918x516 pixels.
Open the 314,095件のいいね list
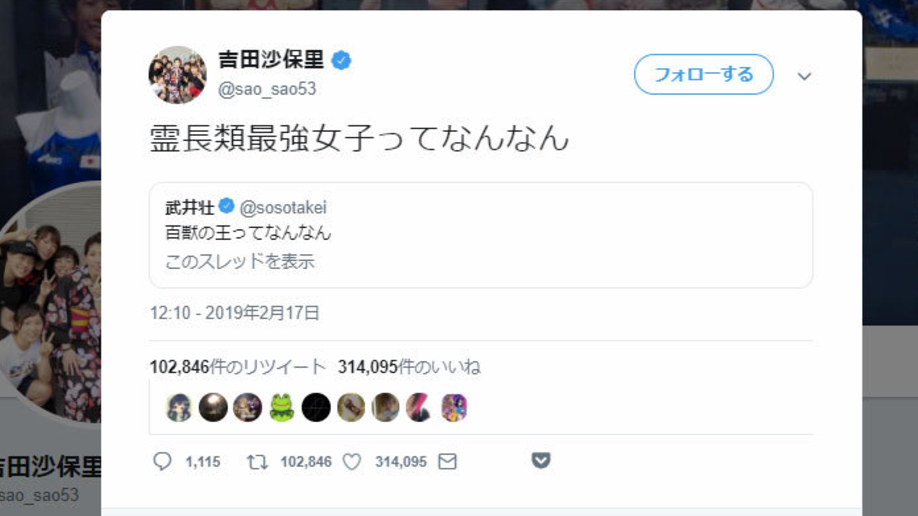click(409, 367)
